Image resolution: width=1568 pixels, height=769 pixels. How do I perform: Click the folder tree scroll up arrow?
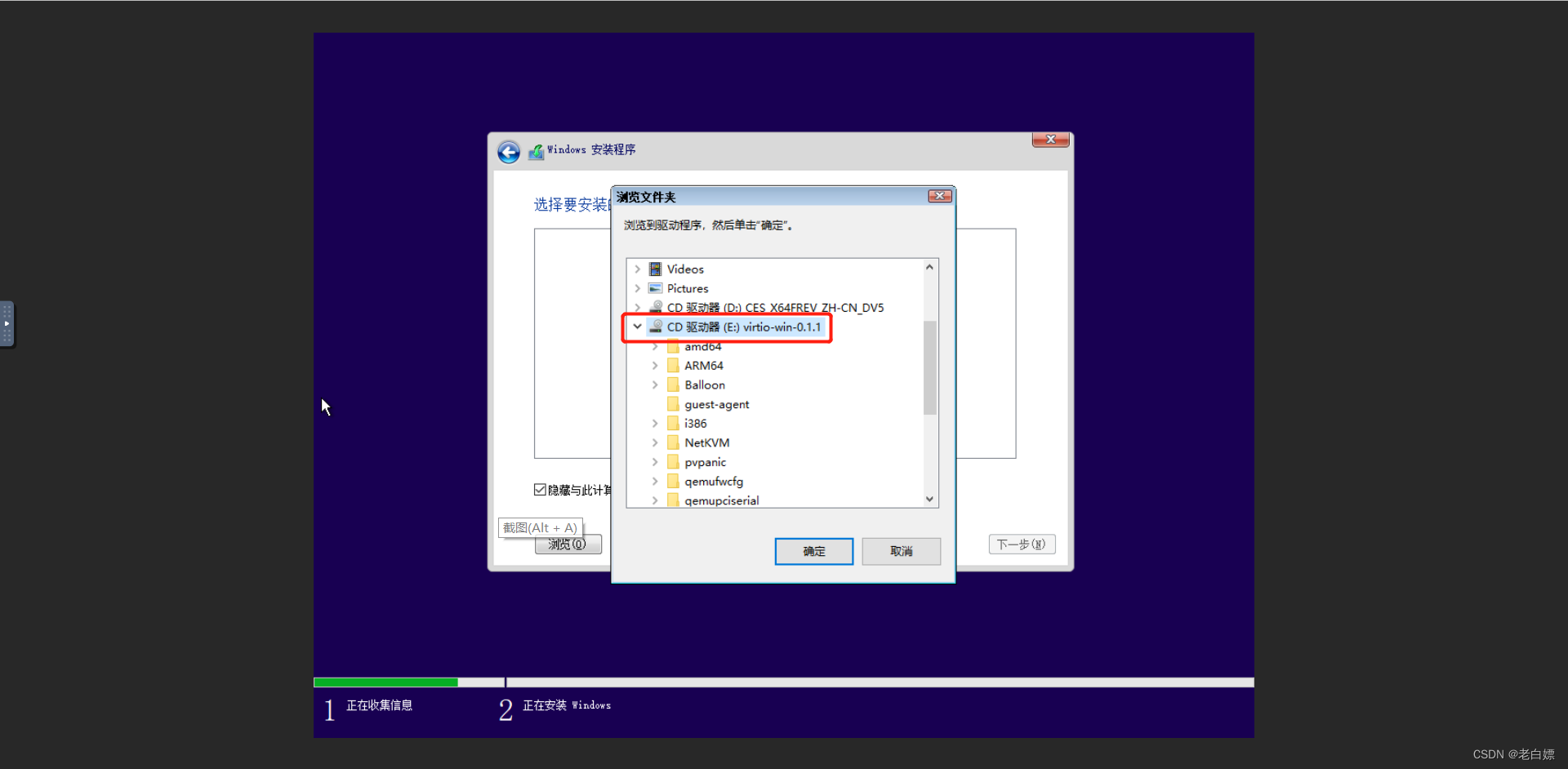[929, 267]
